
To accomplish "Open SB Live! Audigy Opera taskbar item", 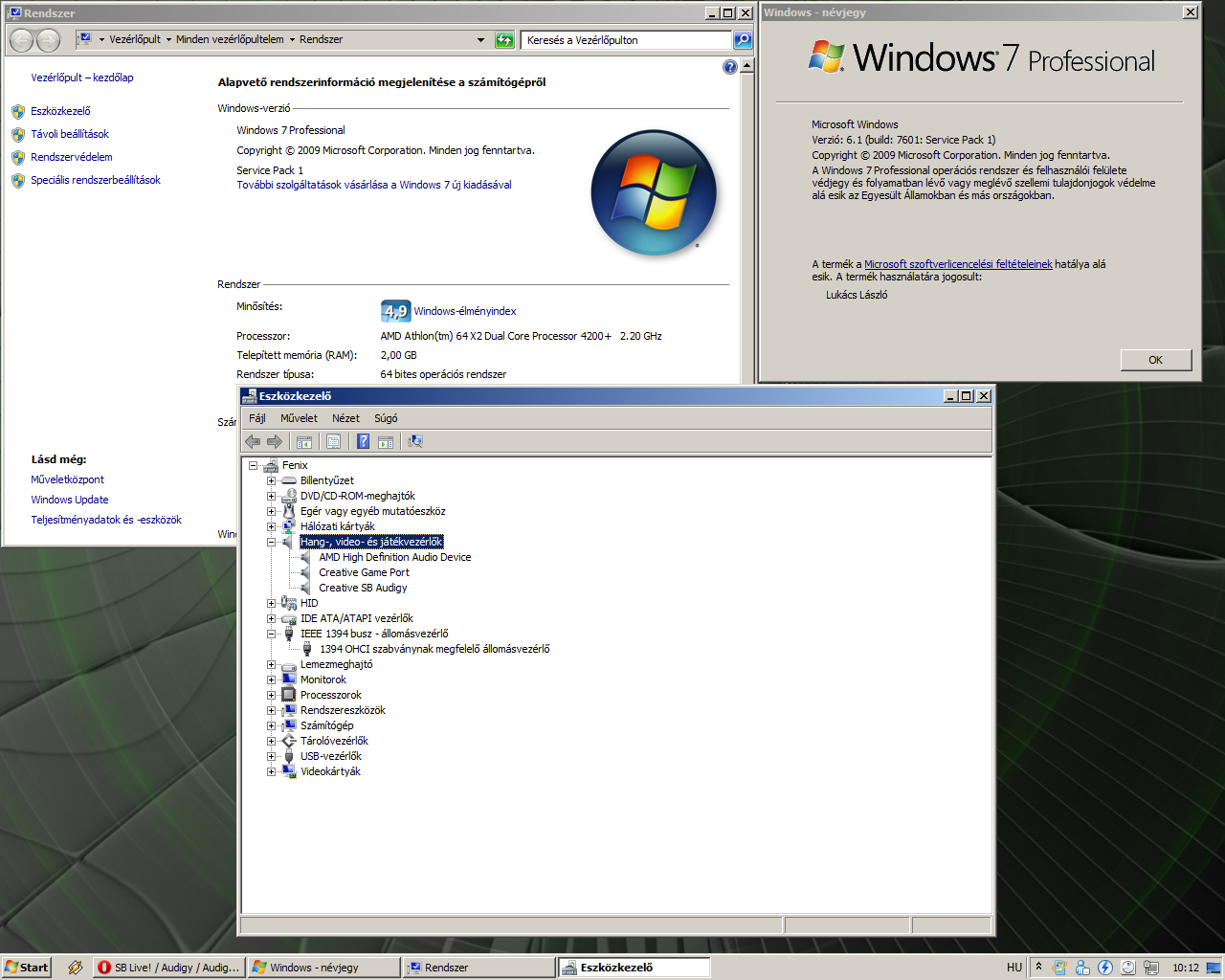I will pyautogui.click(x=169, y=968).
